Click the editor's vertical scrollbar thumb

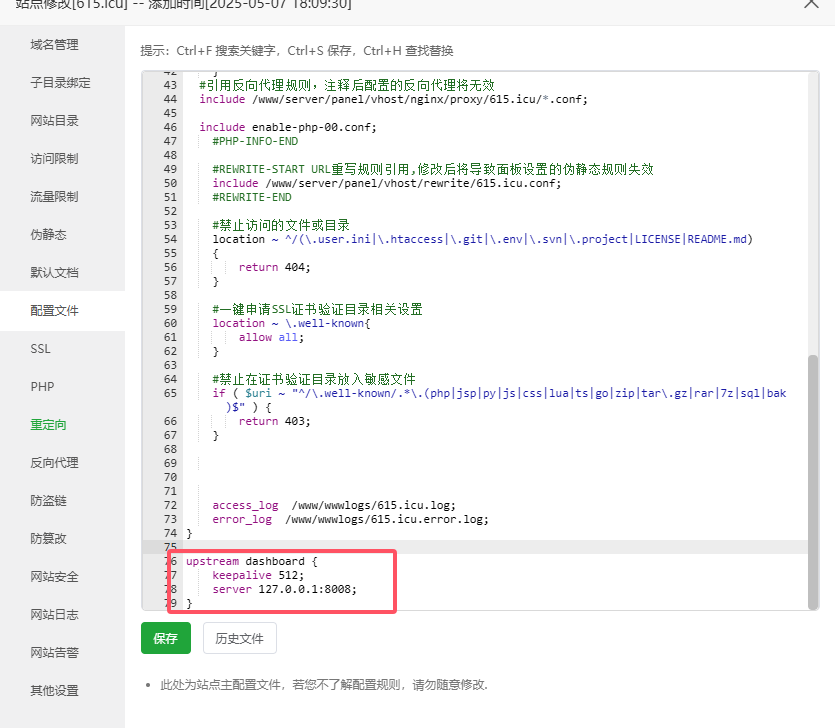[813, 480]
